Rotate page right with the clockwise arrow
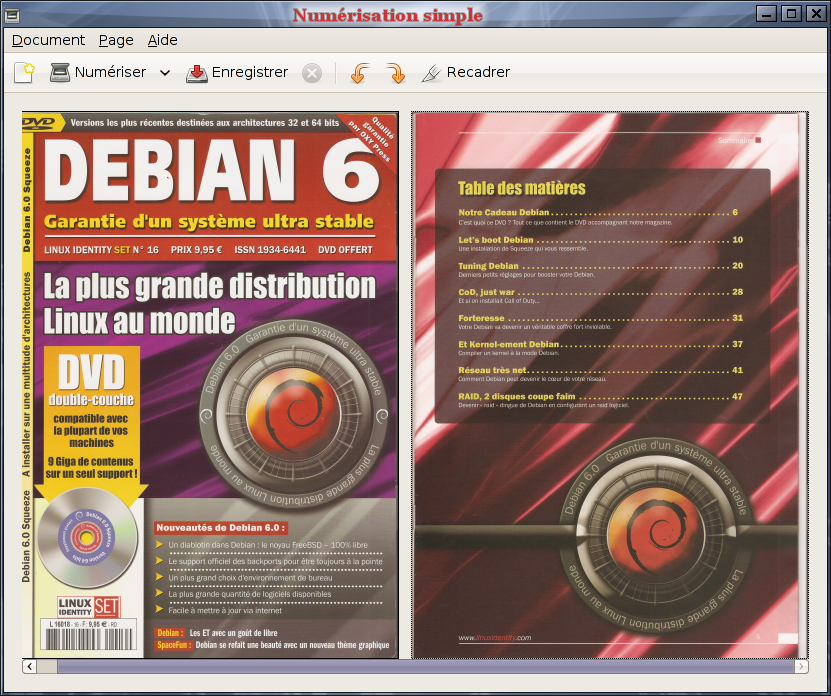Screen dimensions: 831x696 [396, 73]
